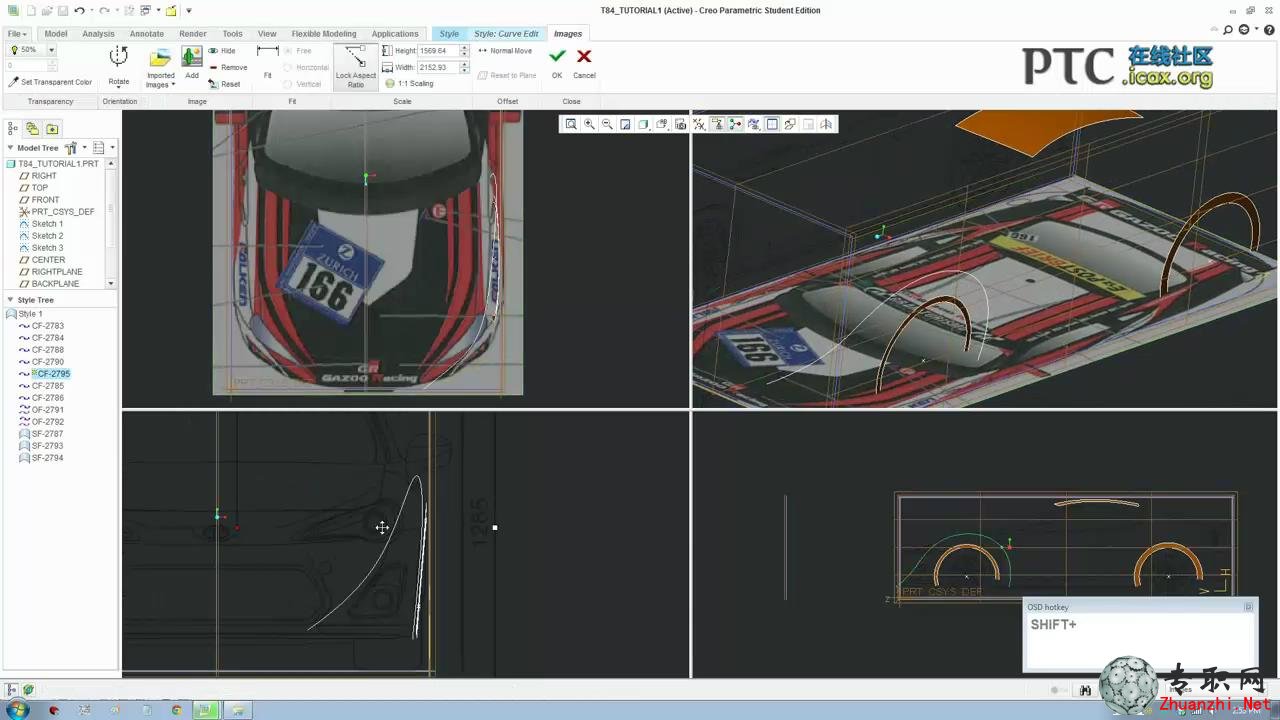Click Chrome icon in the taskbar
This screenshot has width=1280, height=720.
pyautogui.click(x=177, y=710)
